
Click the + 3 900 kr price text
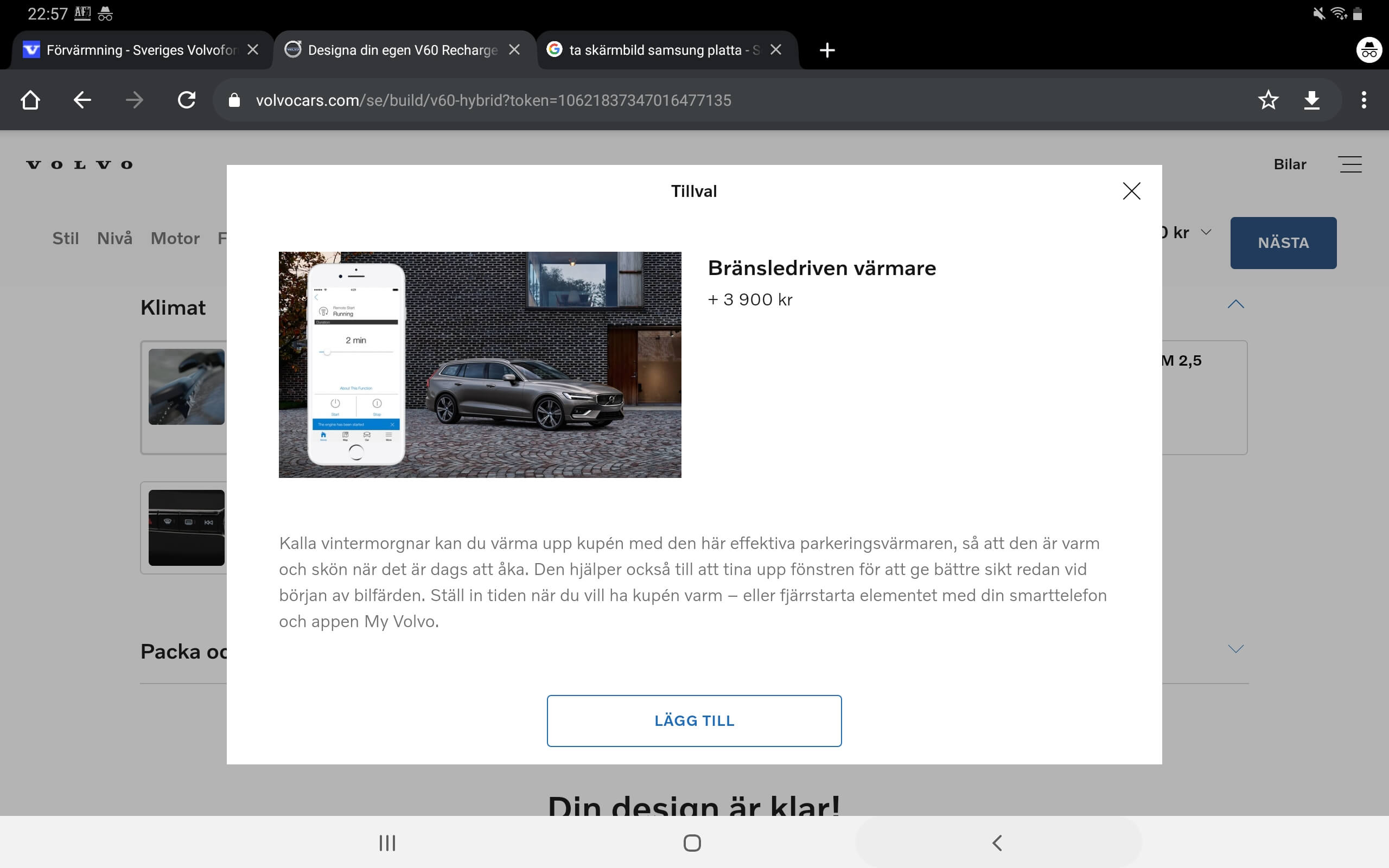[750, 299]
